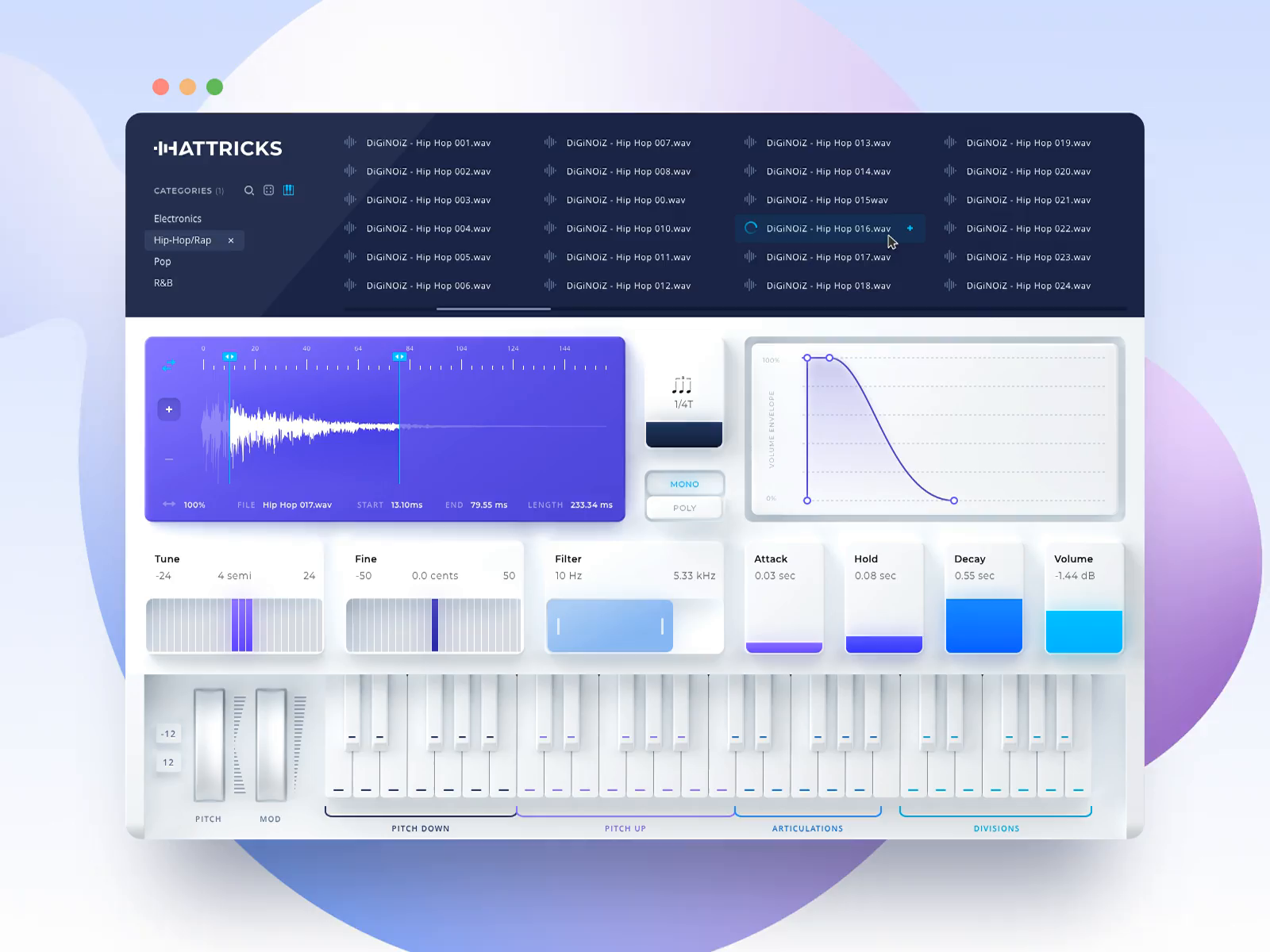
Task: Open the category search icon
Action: pyautogui.click(x=249, y=190)
